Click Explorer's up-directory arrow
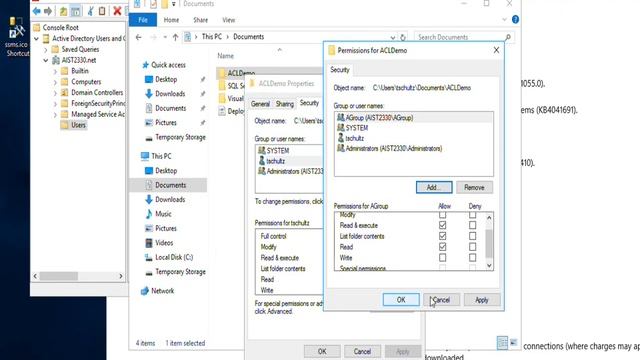The image size is (640, 360). 176,37
